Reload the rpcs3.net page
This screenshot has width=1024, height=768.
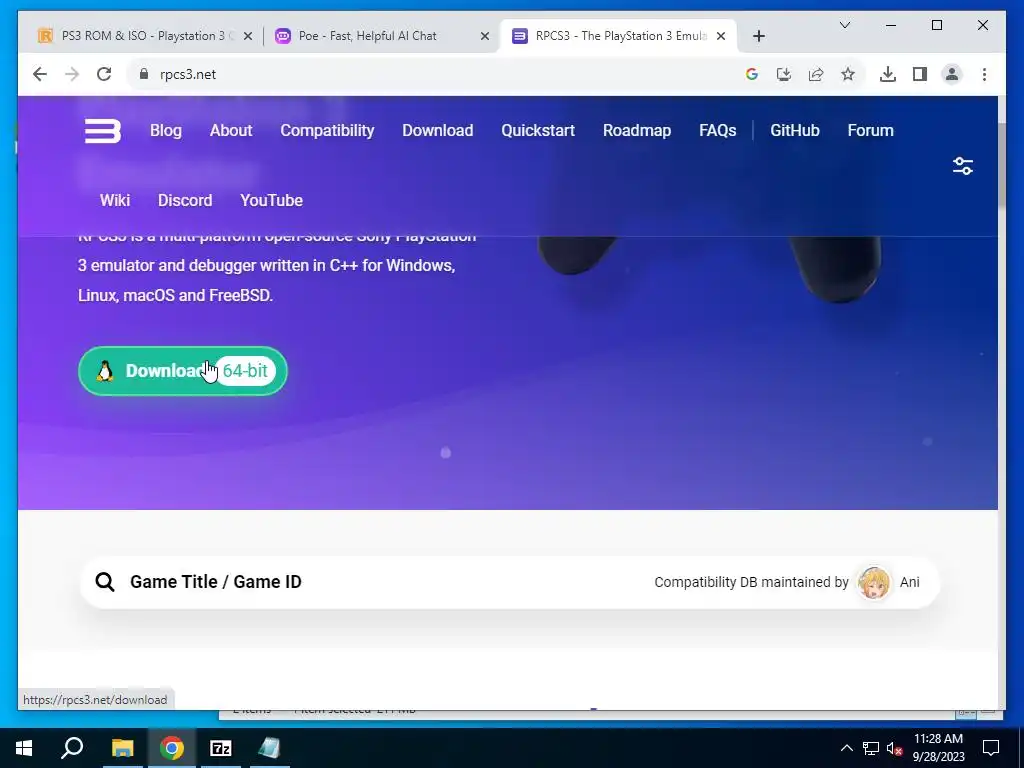pos(104,74)
